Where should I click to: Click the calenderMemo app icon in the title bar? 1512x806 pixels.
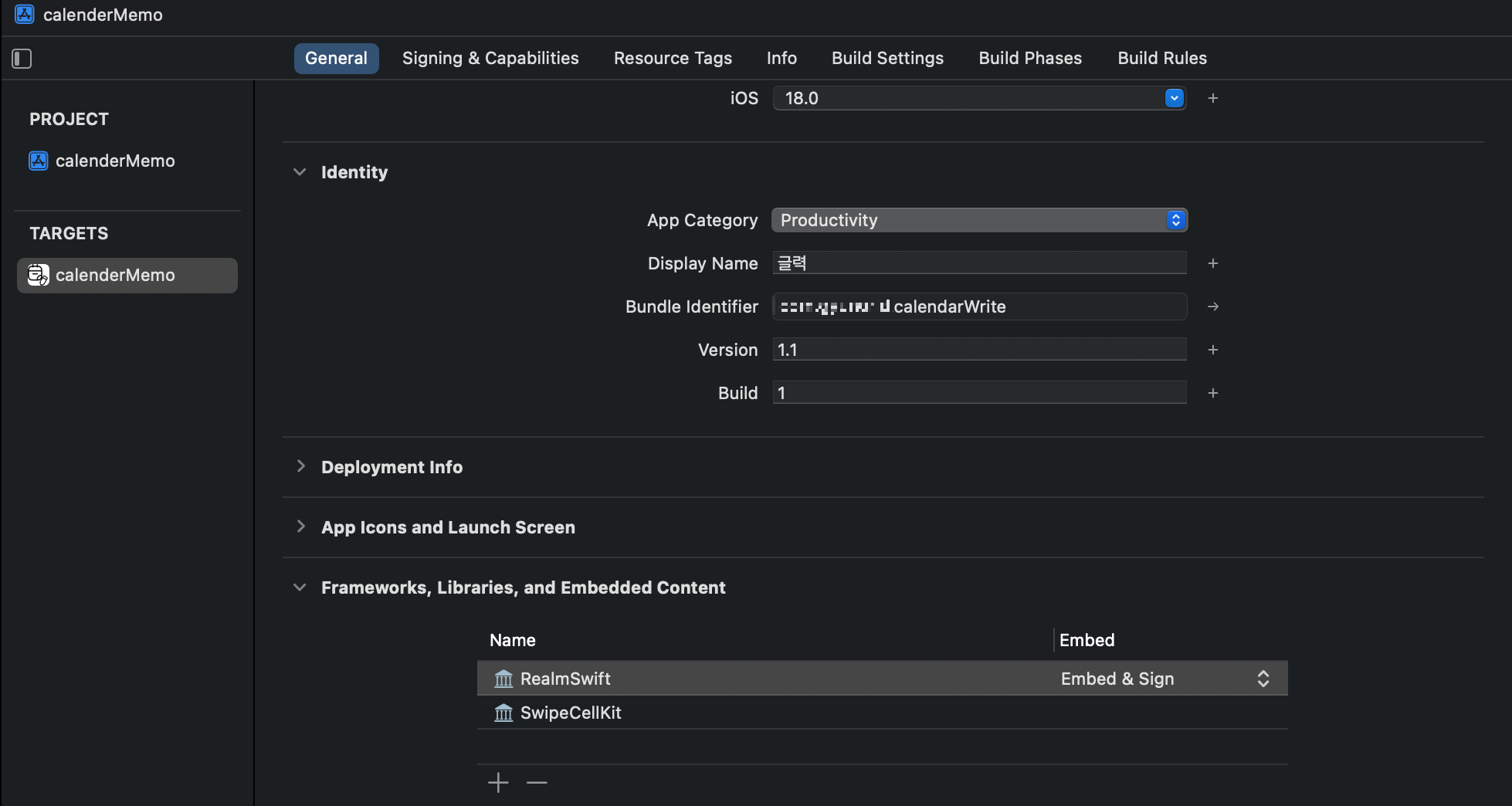[x=25, y=15]
